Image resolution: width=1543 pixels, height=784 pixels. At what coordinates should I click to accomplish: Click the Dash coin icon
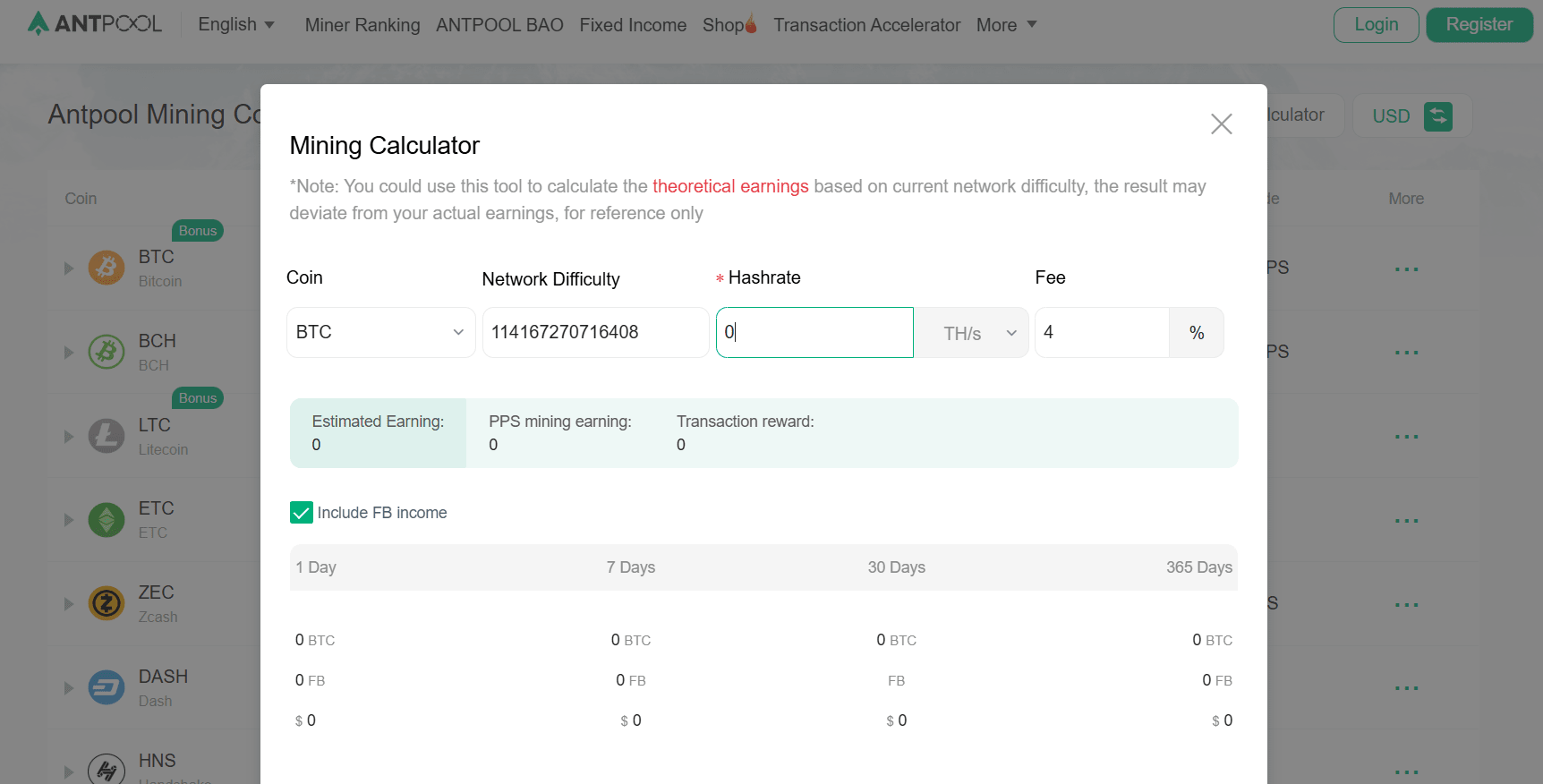107,687
